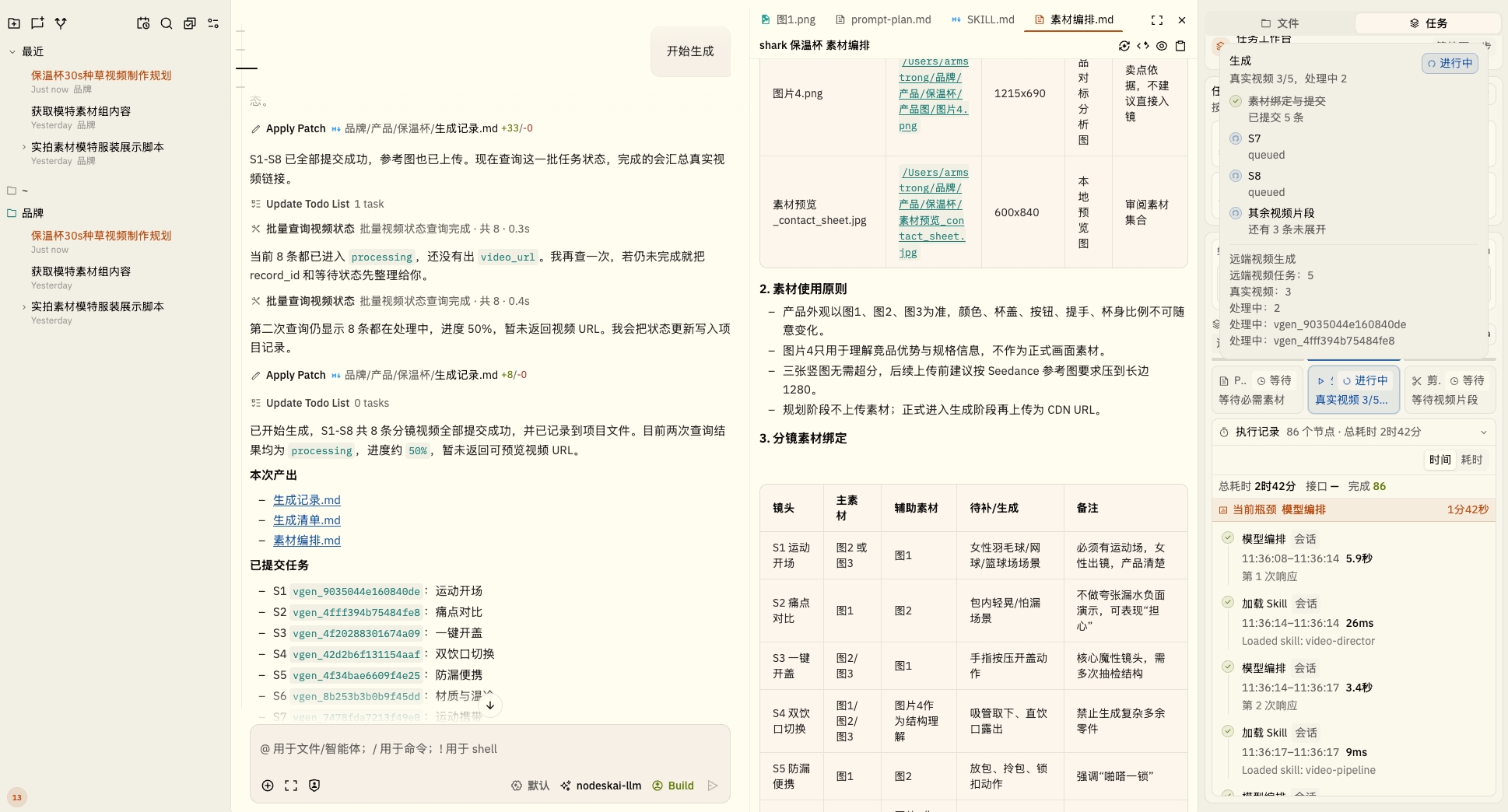
Task: Open search with the magnifier icon
Action: 167,23
